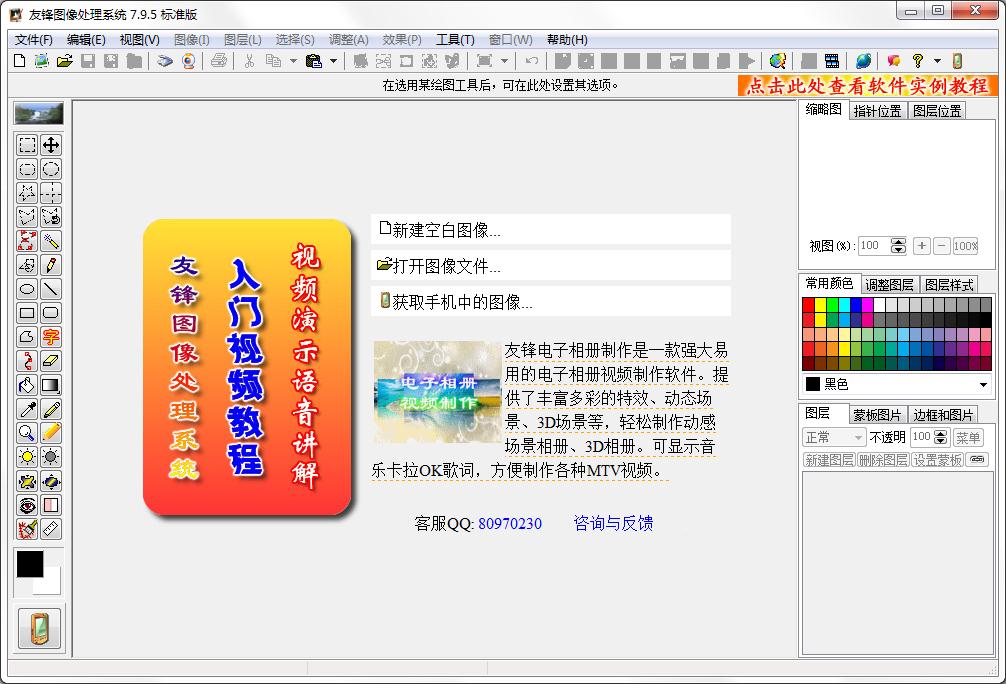Screen dimensions: 1006x684
Task: Open the 工具(T) menu
Action: click(455, 39)
